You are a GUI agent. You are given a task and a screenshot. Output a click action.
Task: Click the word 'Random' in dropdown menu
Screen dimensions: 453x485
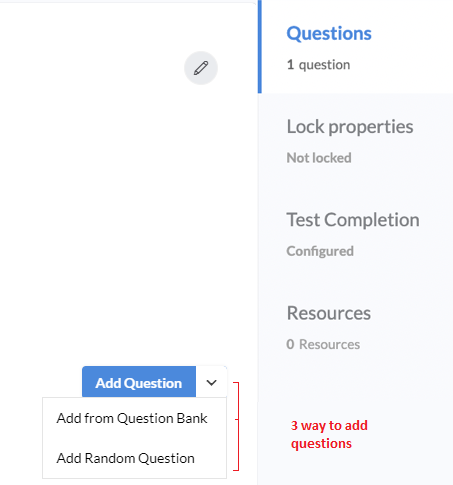click(x=110, y=458)
